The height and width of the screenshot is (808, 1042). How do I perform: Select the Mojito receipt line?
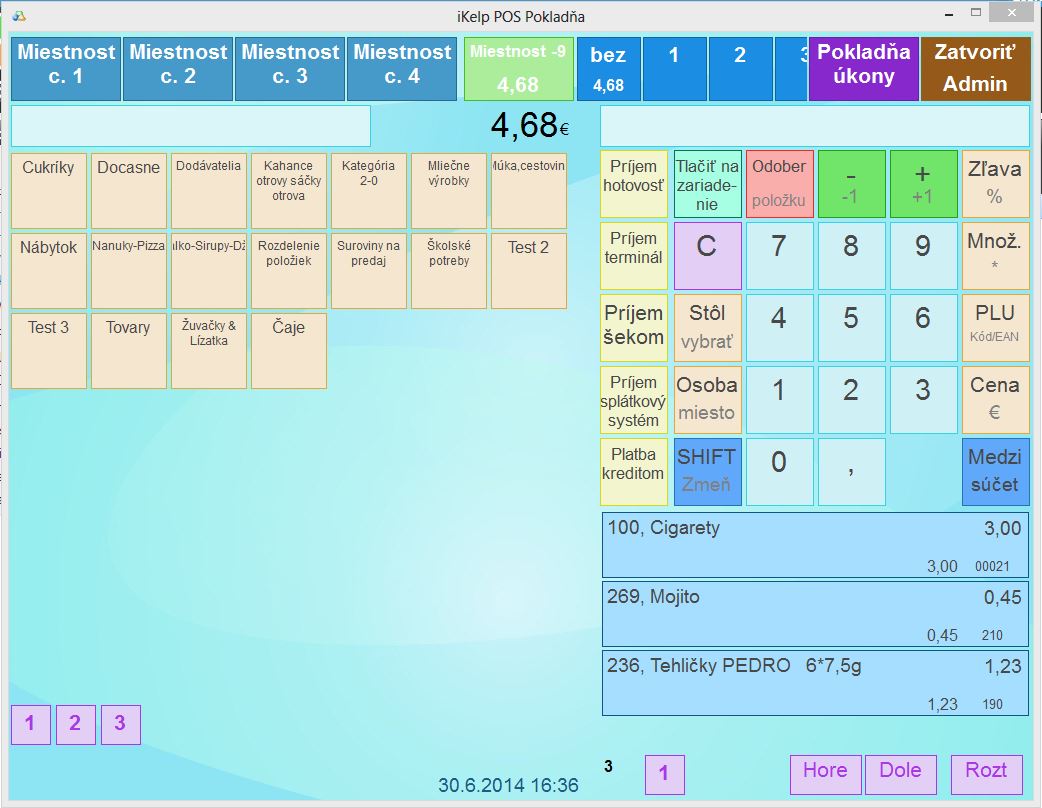(814, 614)
